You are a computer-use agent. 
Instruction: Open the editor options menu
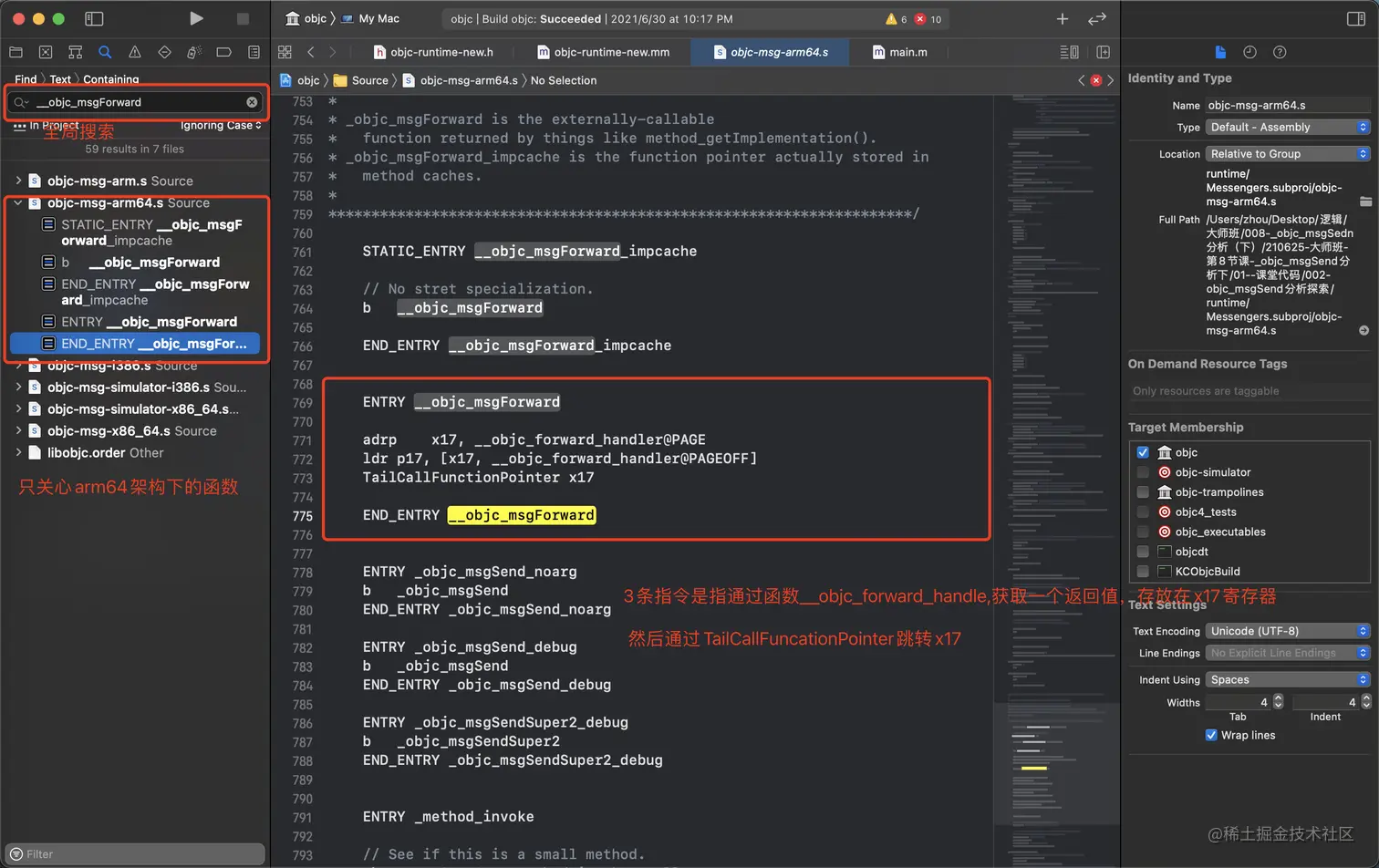tap(1069, 52)
